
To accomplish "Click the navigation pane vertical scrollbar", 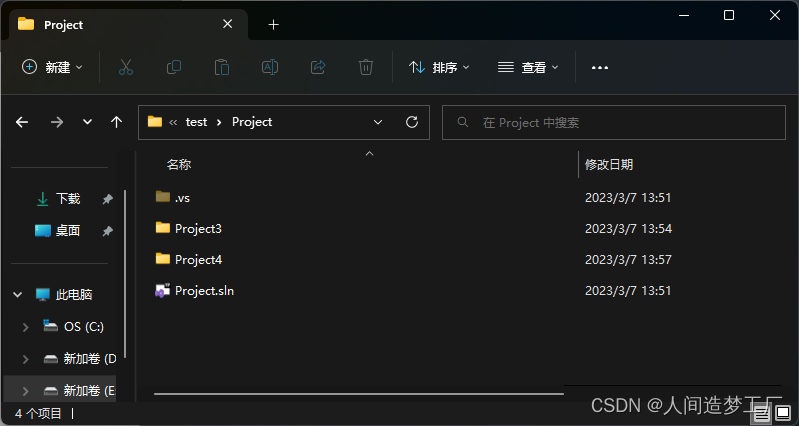I will tap(125, 274).
